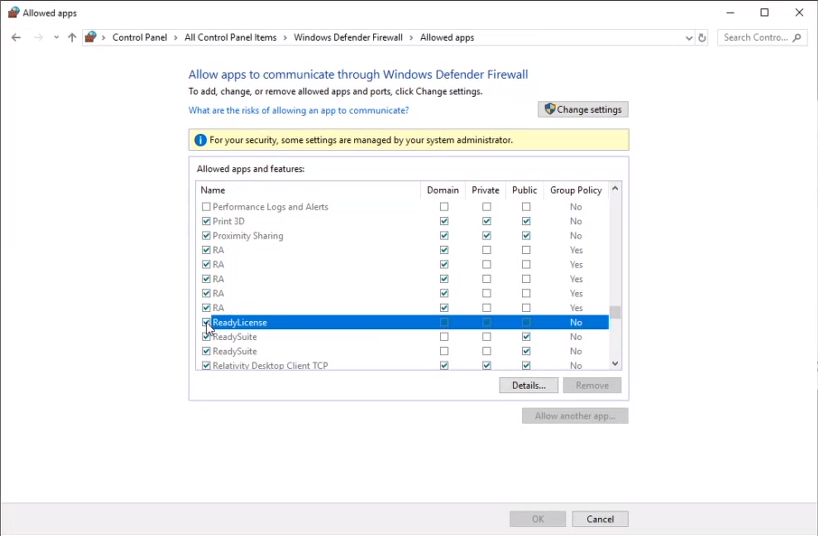Uncheck Private for Proximity Sharing
Viewport: 818px width, 536px height.
point(486,235)
